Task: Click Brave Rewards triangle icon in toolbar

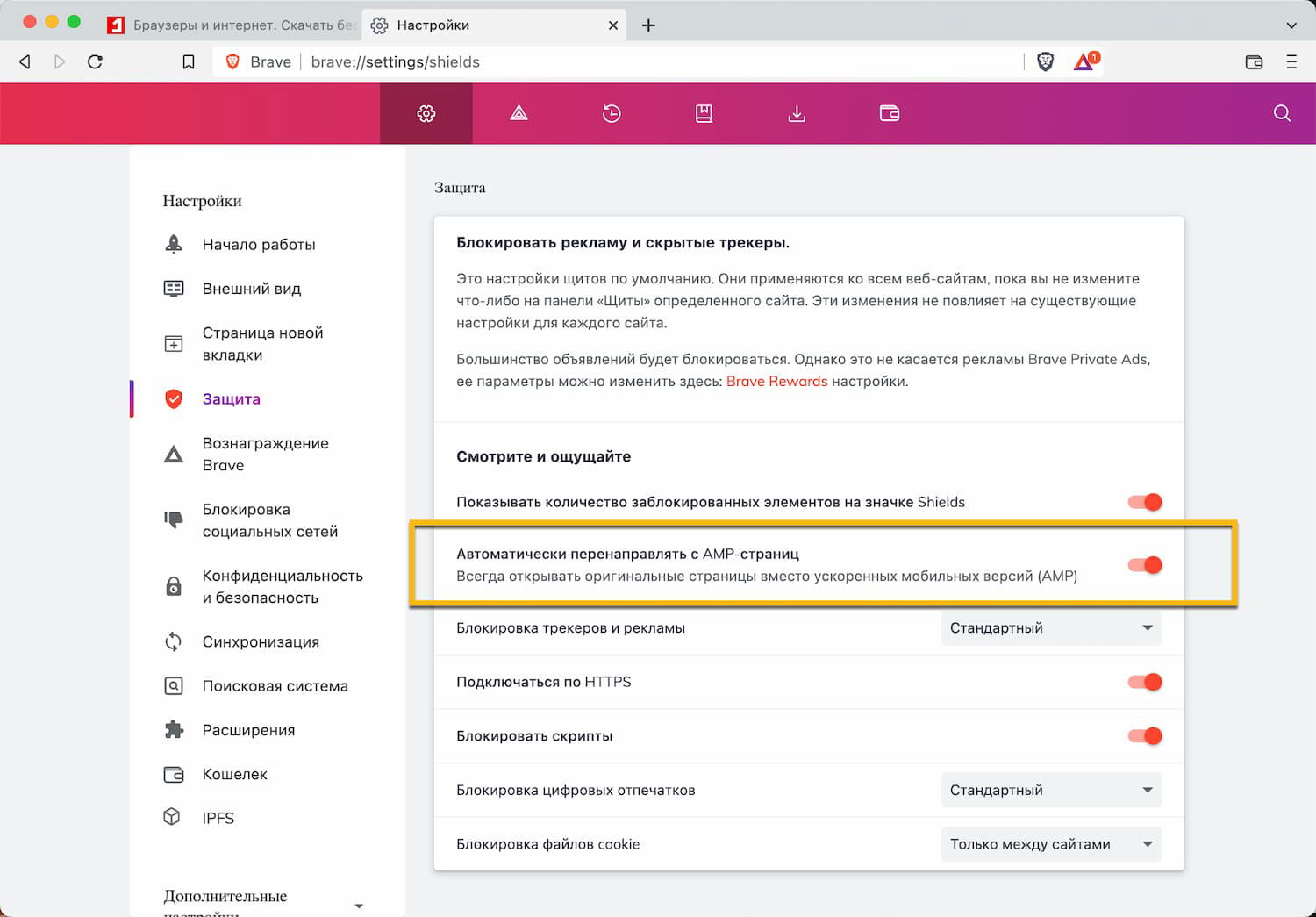Action: [1084, 61]
